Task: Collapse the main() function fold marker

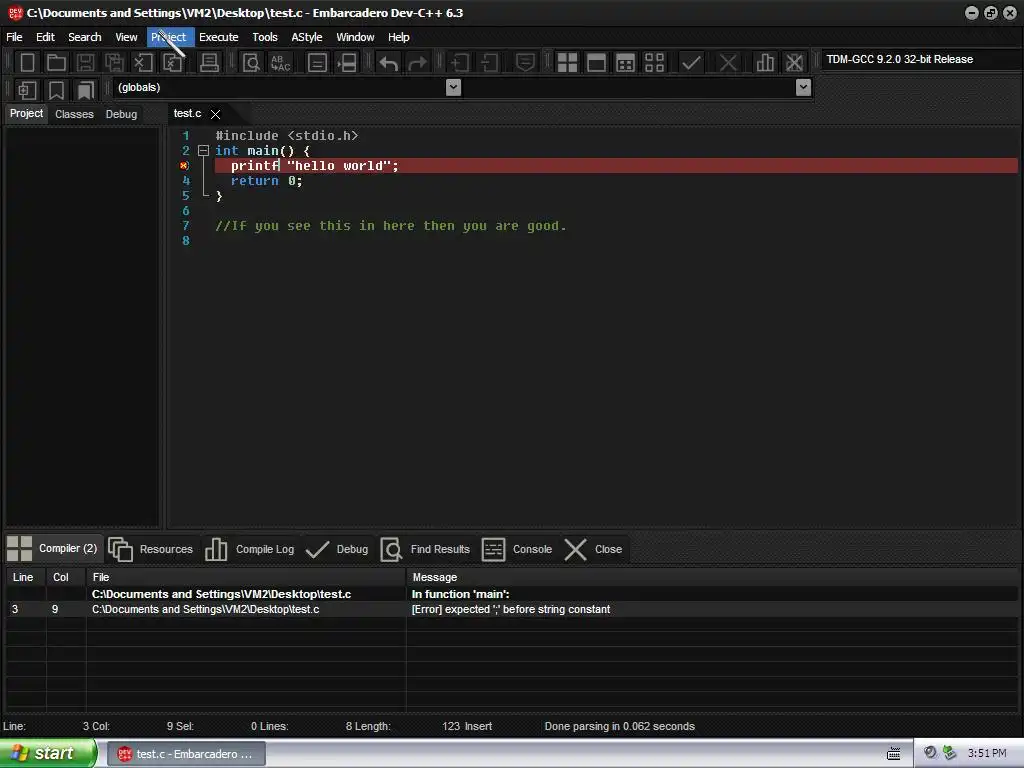Action: pyautogui.click(x=203, y=151)
